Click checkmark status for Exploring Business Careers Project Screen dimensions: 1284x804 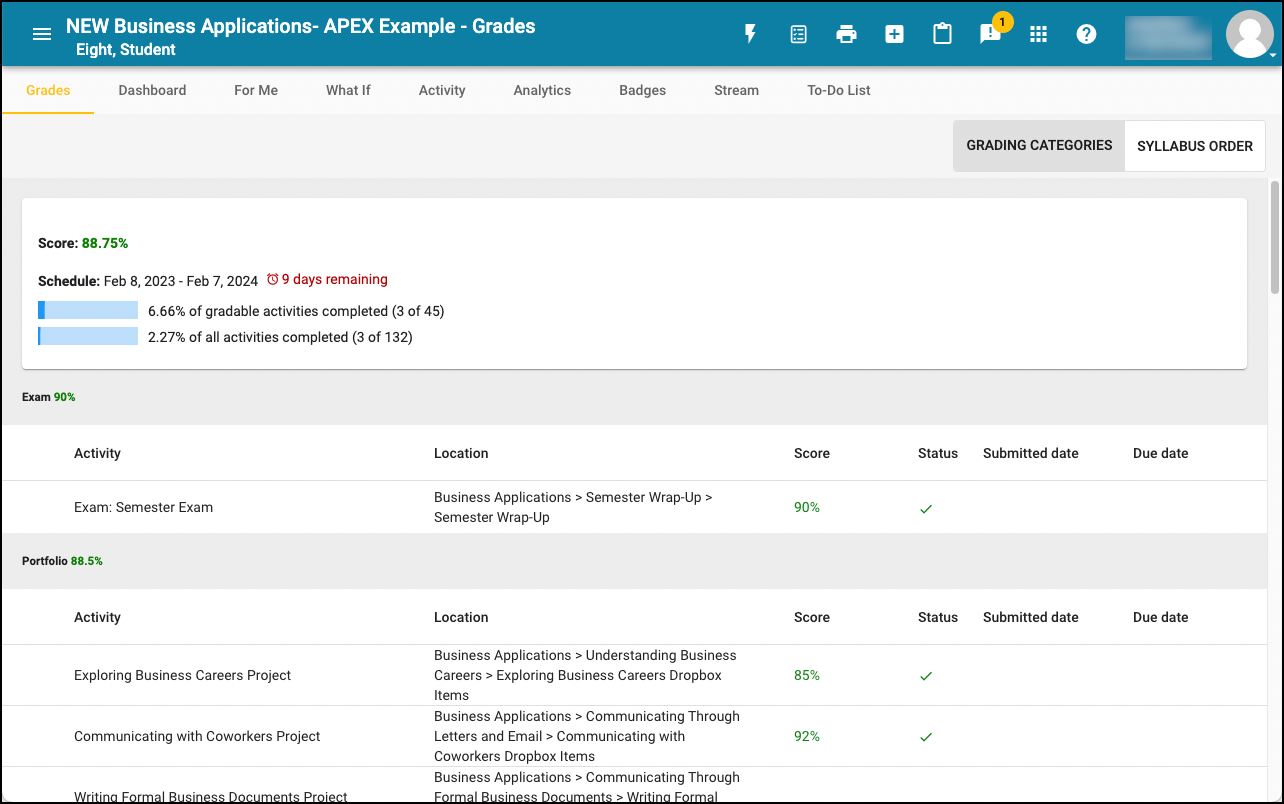point(926,677)
